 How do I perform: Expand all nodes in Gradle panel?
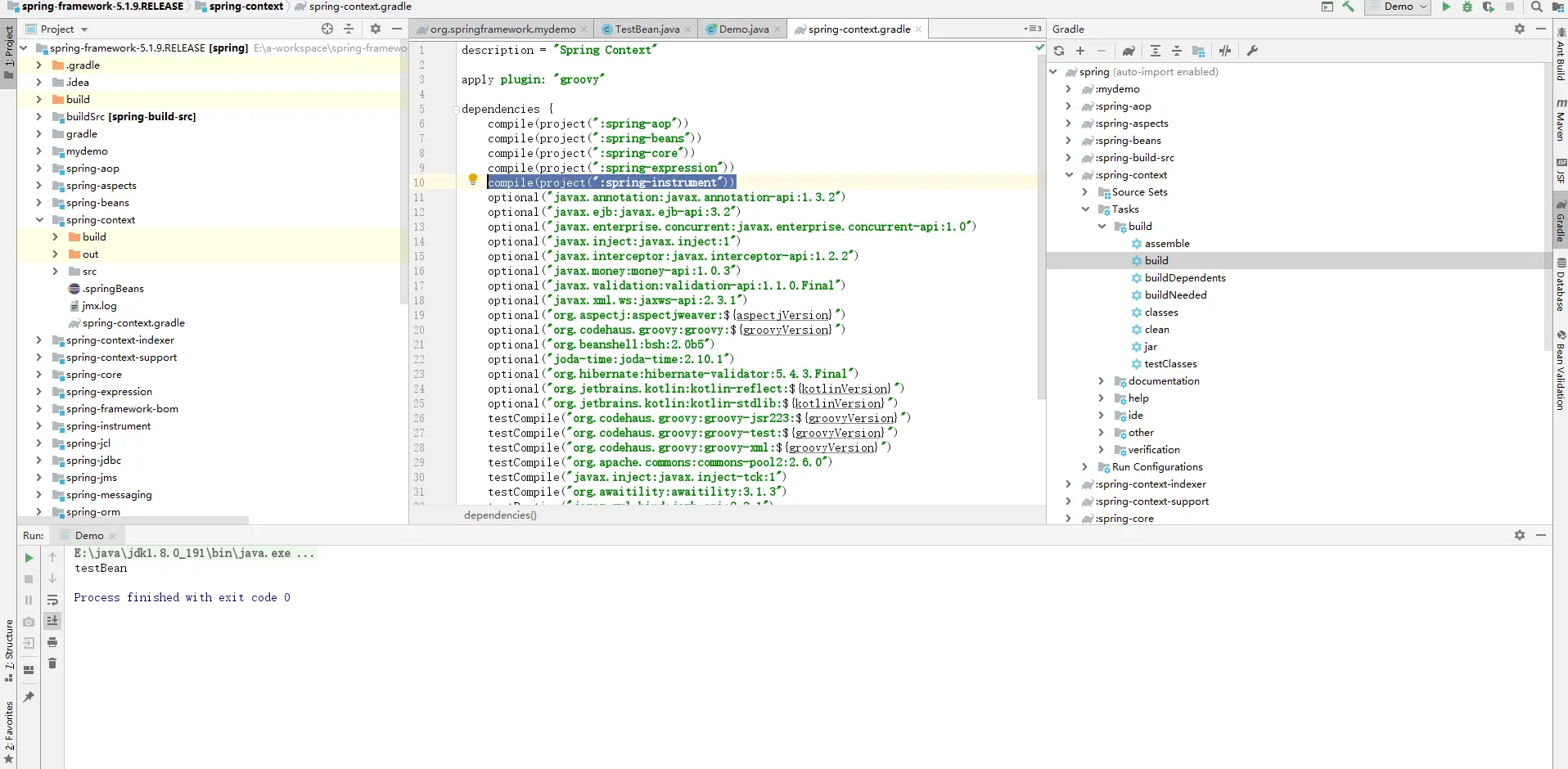(1156, 51)
